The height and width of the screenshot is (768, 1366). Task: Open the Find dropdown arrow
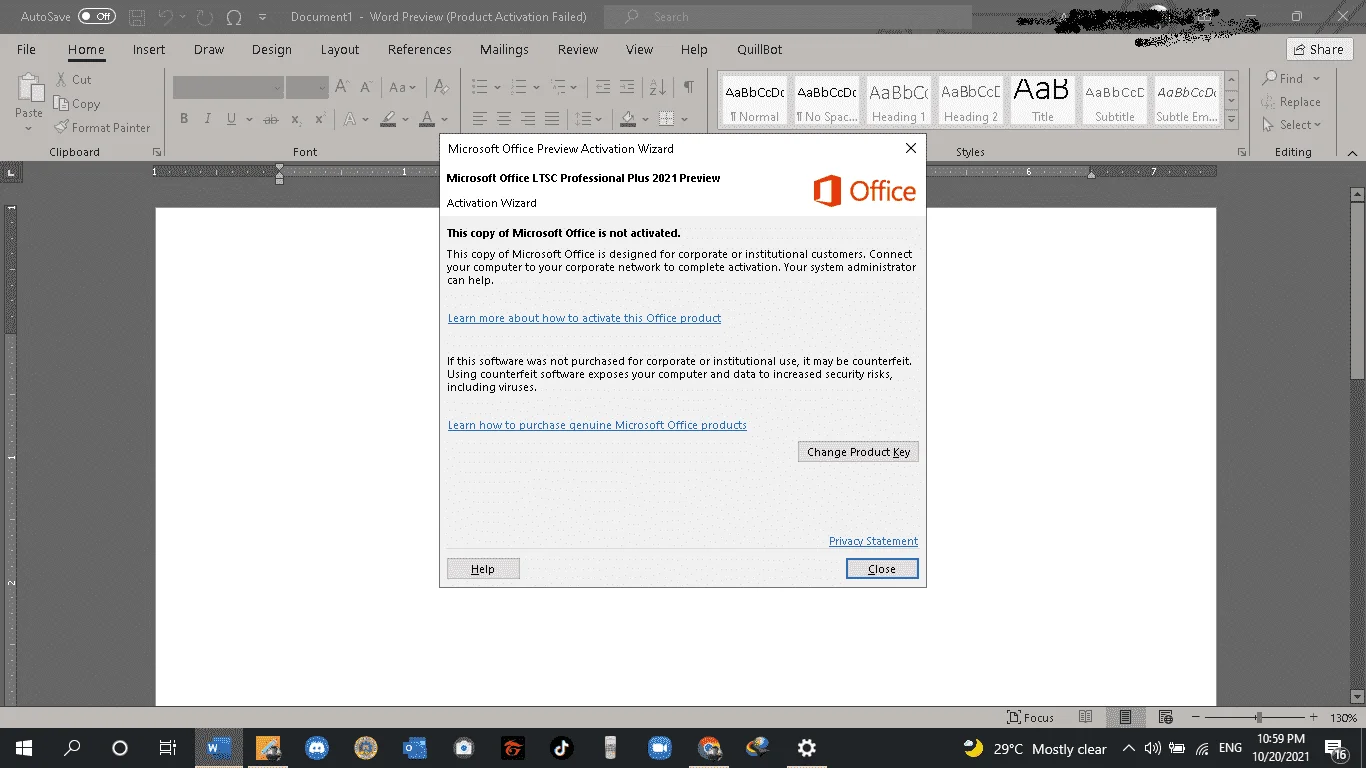pyautogui.click(x=1316, y=79)
